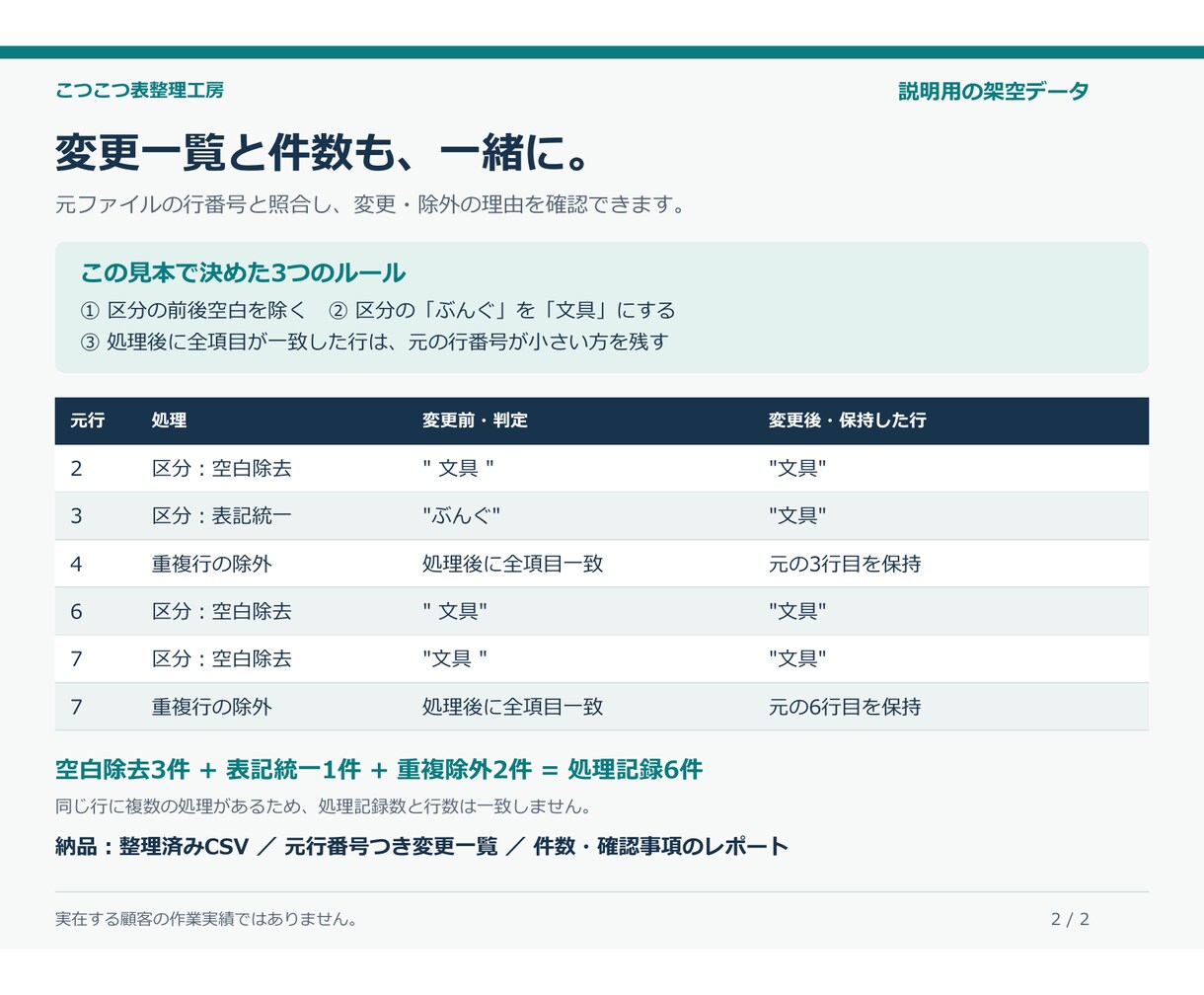Click the "ぶんぐ" cell

[461, 516]
